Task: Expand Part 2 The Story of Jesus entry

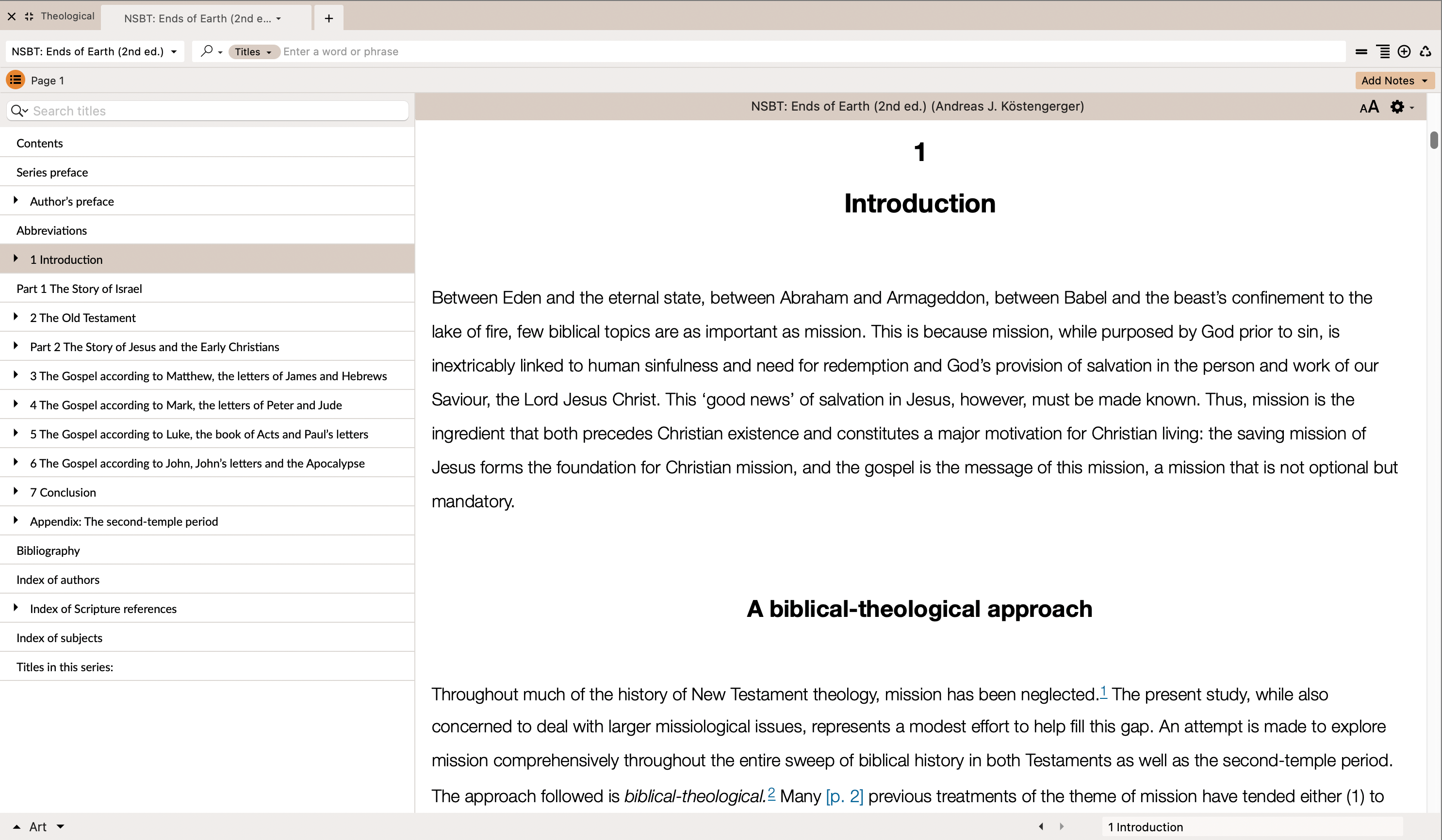Action: pos(16,346)
